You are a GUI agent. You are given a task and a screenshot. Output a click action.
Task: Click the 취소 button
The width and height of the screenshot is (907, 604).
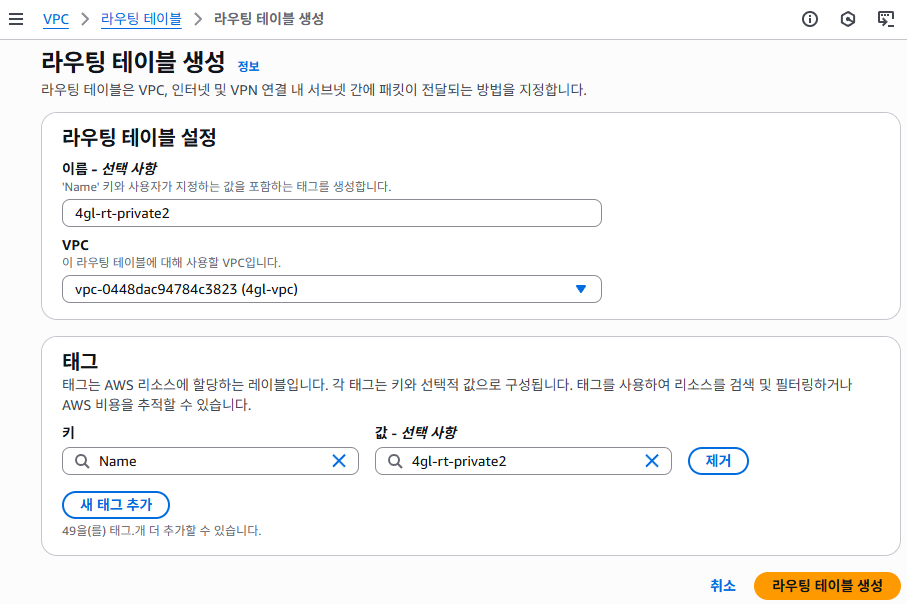722,586
